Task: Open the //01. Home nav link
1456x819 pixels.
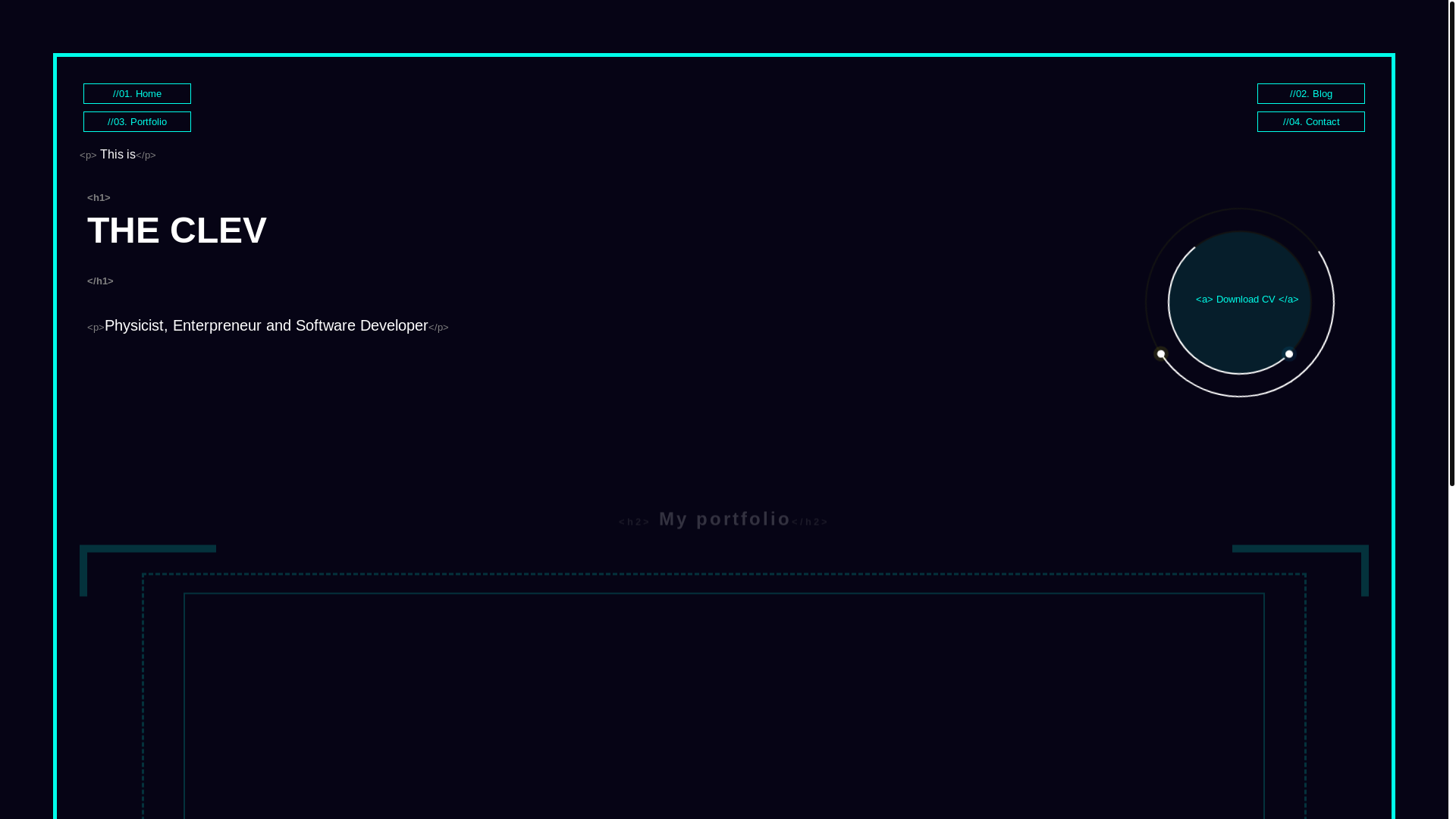Action: tap(137, 93)
